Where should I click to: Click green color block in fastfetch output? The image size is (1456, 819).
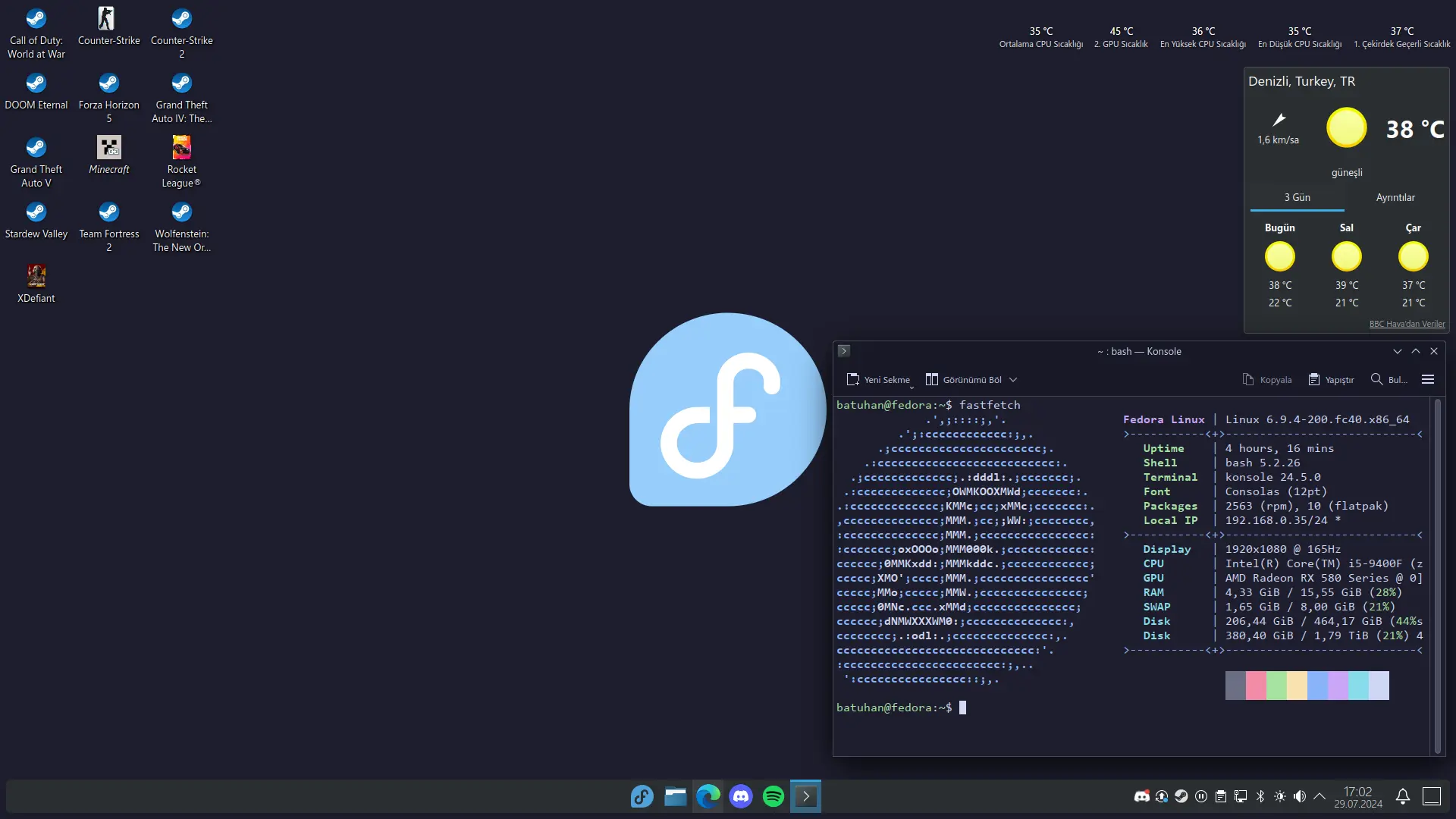point(1276,686)
